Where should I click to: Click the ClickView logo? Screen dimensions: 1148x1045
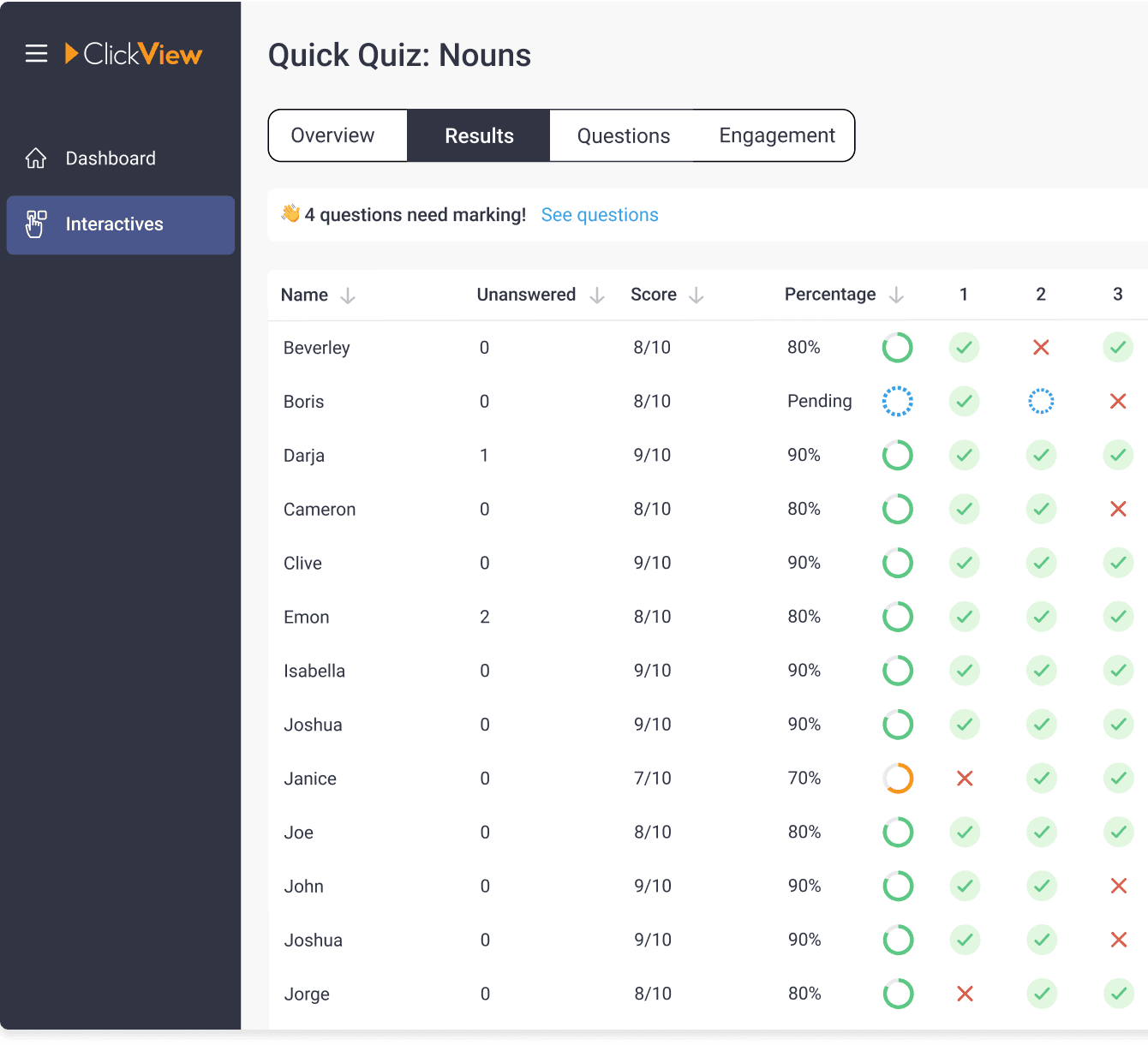tap(134, 54)
